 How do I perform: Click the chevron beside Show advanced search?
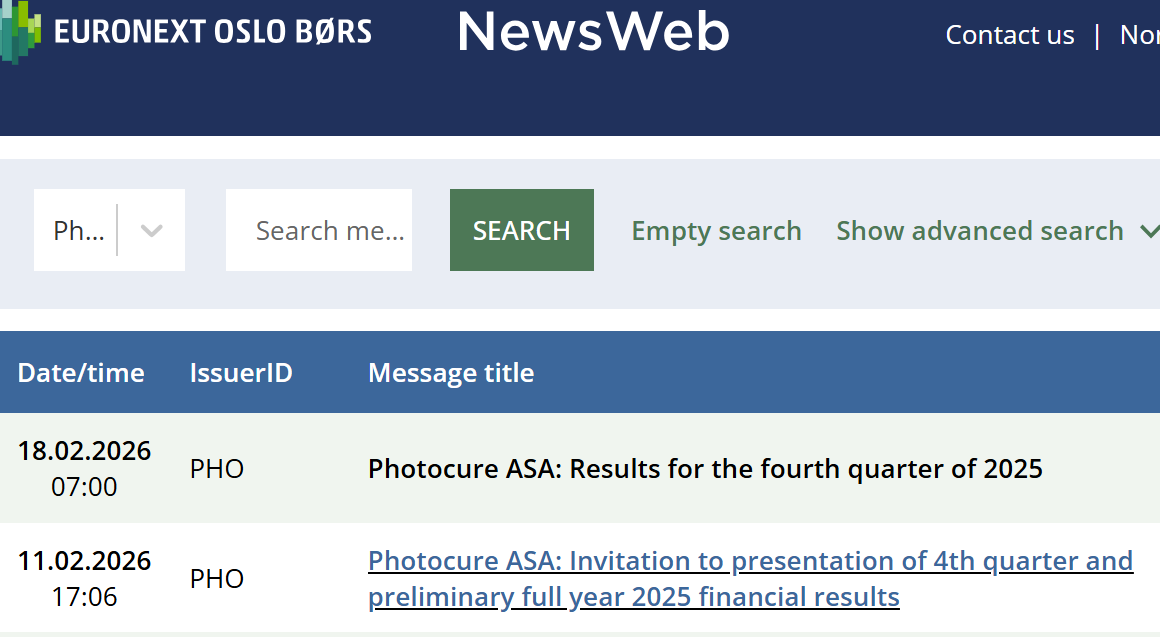[1148, 231]
